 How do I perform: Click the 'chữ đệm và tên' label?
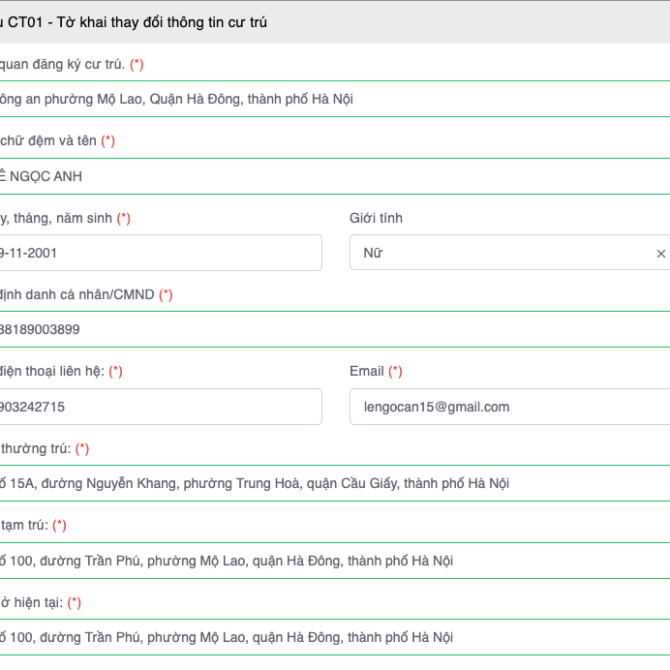tap(48, 141)
